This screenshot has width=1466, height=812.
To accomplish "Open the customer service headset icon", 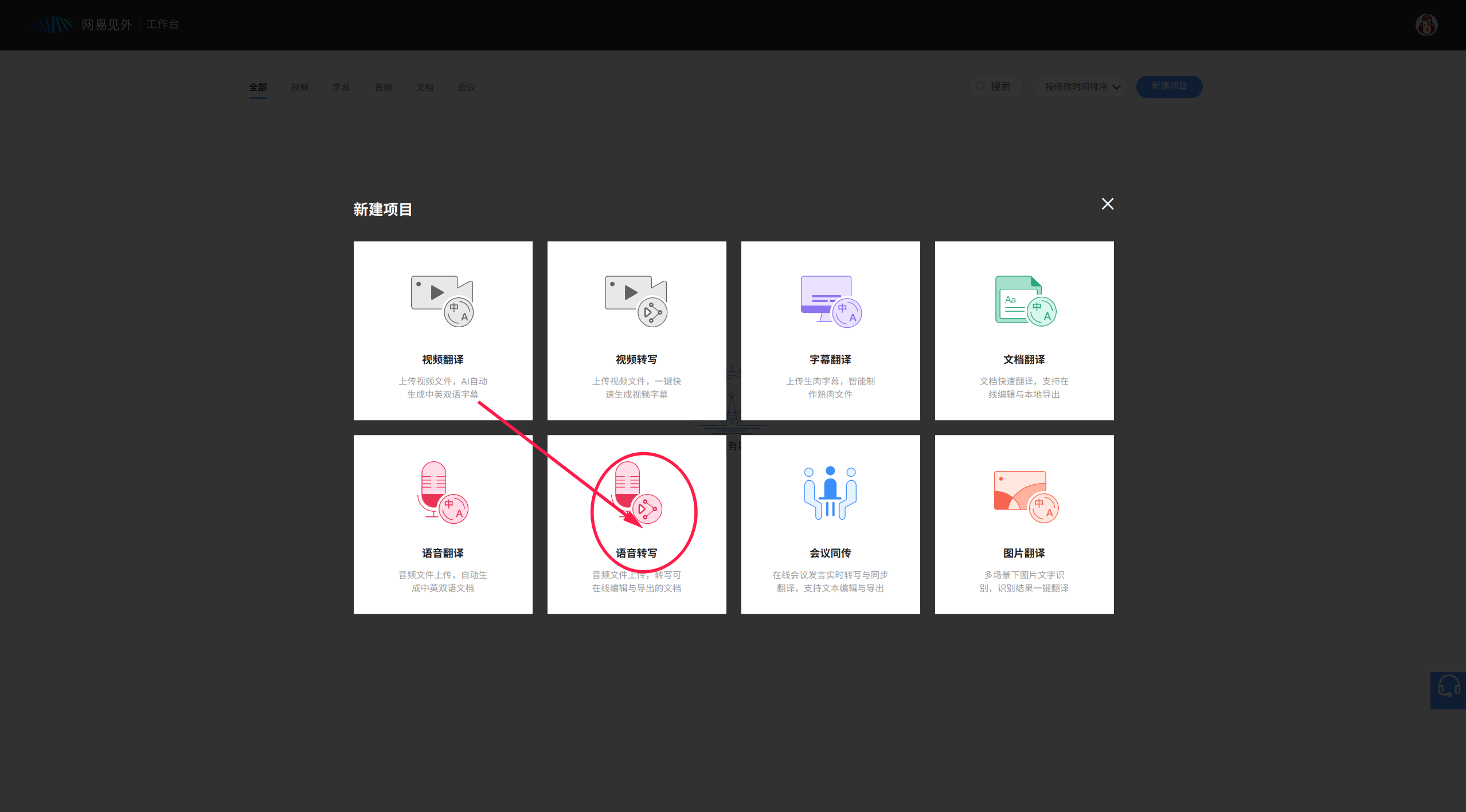I will [1448, 688].
